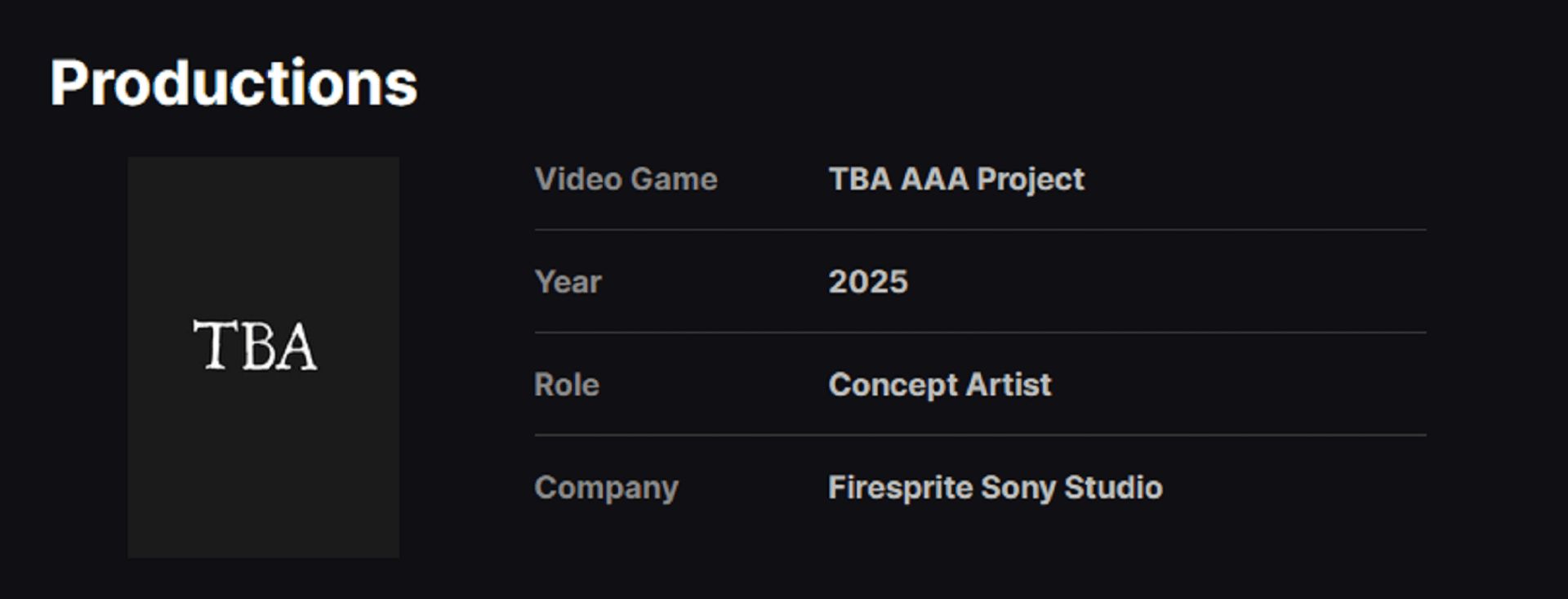Click the Productions heading
Screen dimensions: 1568x599
click(x=234, y=83)
